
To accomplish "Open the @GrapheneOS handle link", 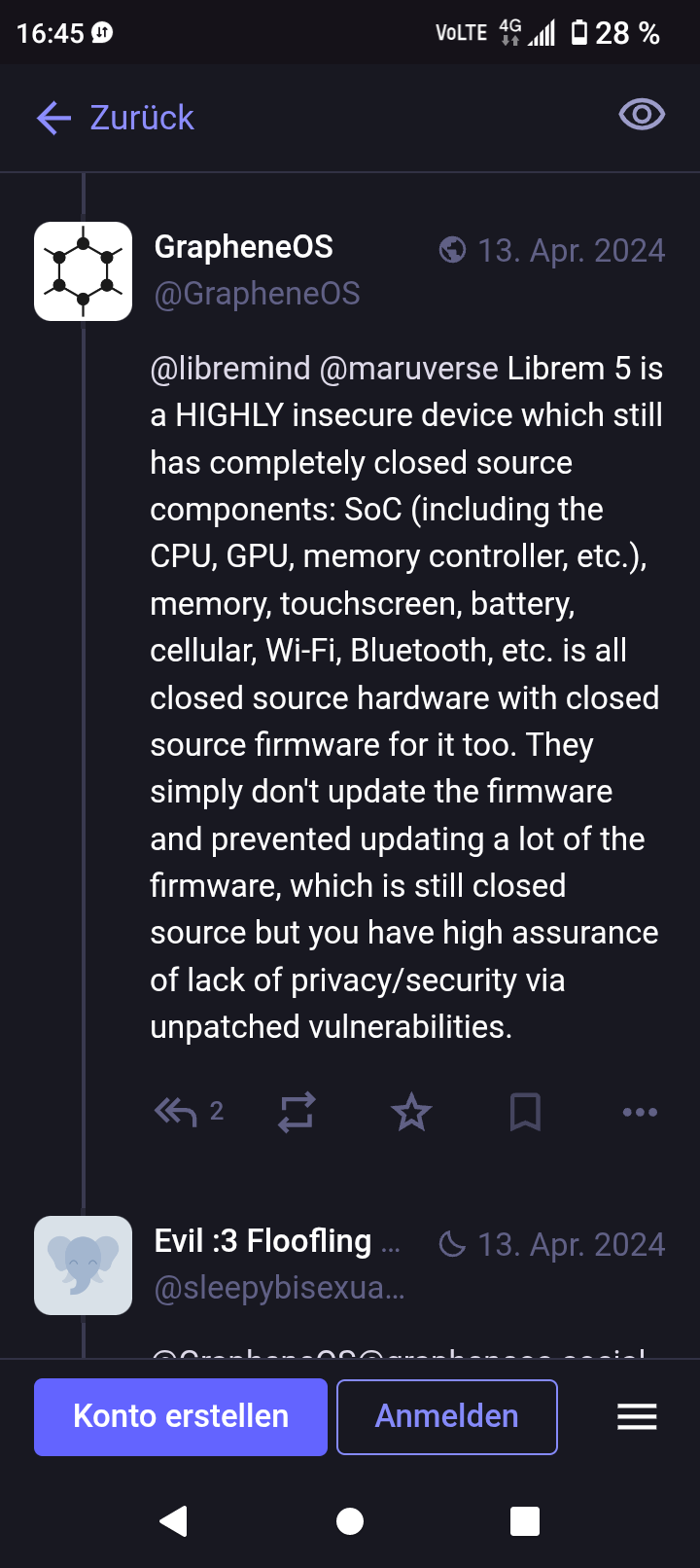I will point(258,294).
